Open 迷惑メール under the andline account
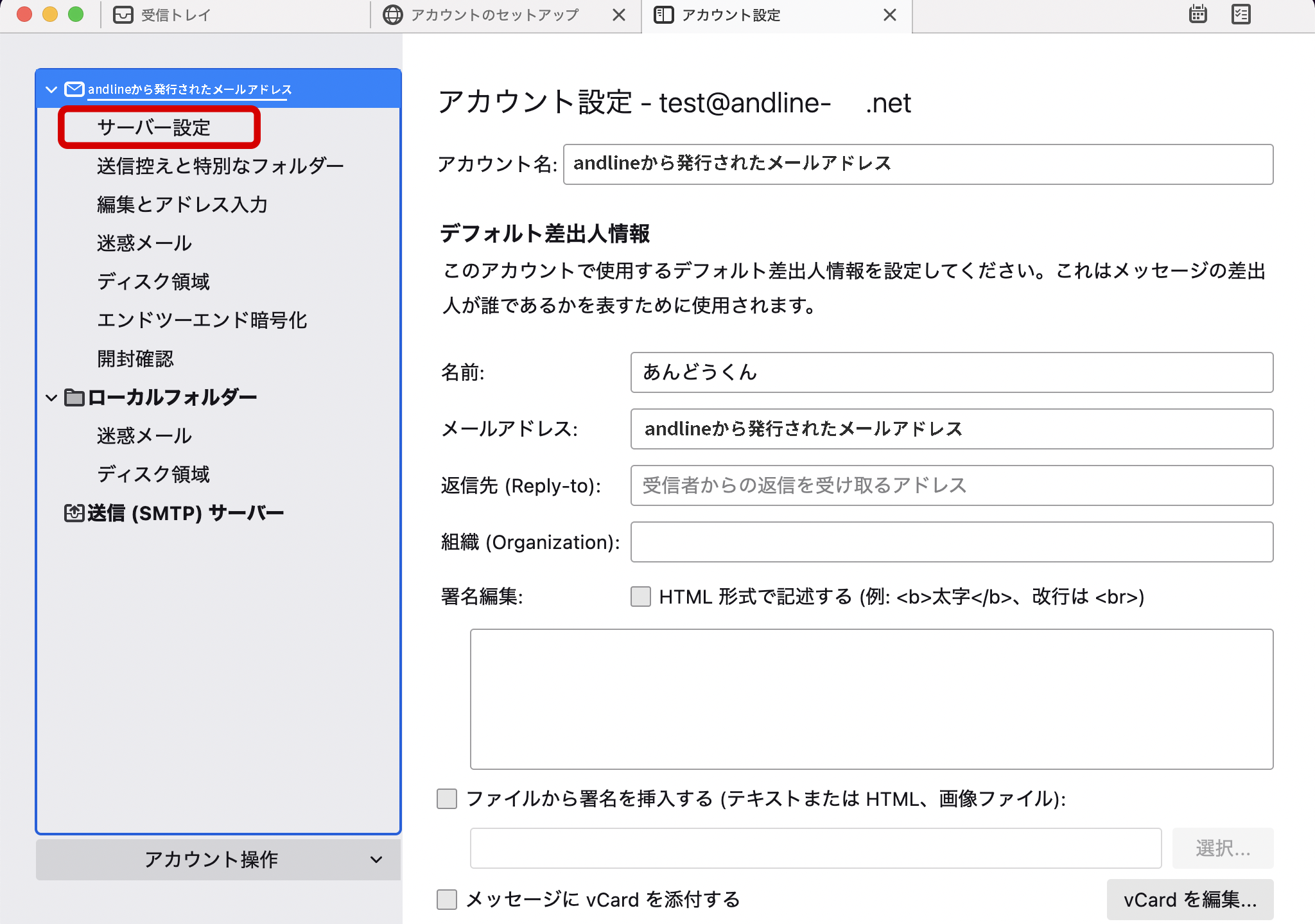The height and width of the screenshot is (924, 1315). click(144, 243)
